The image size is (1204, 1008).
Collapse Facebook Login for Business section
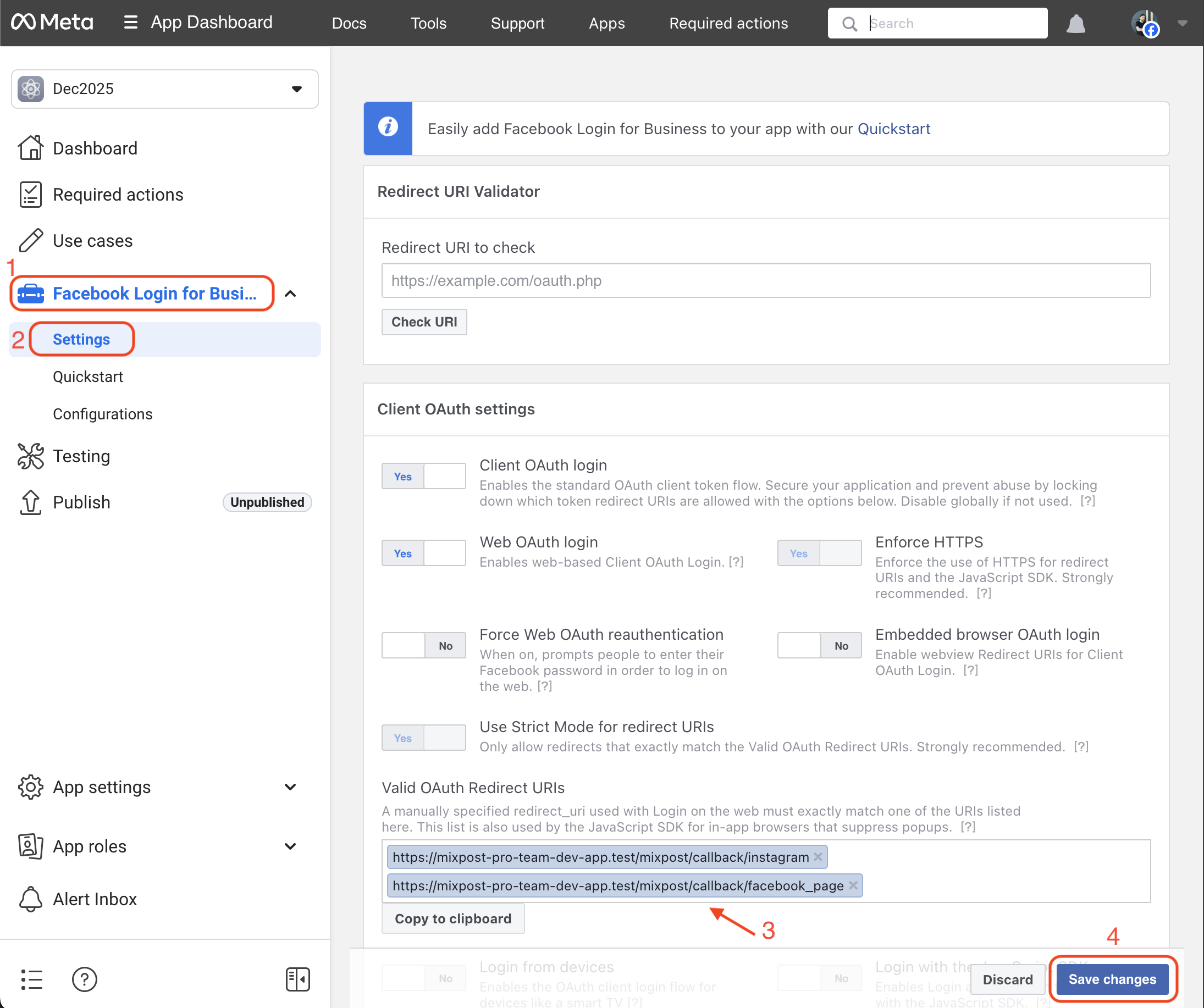290,293
